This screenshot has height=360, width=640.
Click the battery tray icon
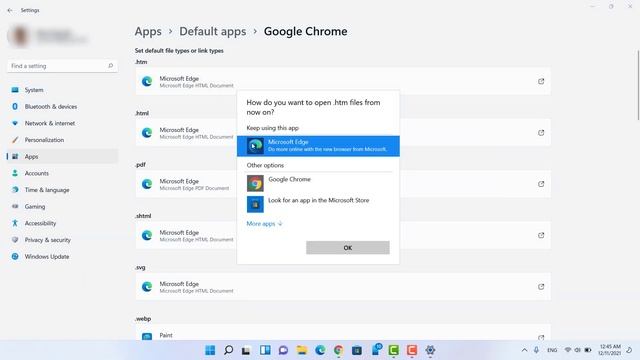(x=588, y=350)
